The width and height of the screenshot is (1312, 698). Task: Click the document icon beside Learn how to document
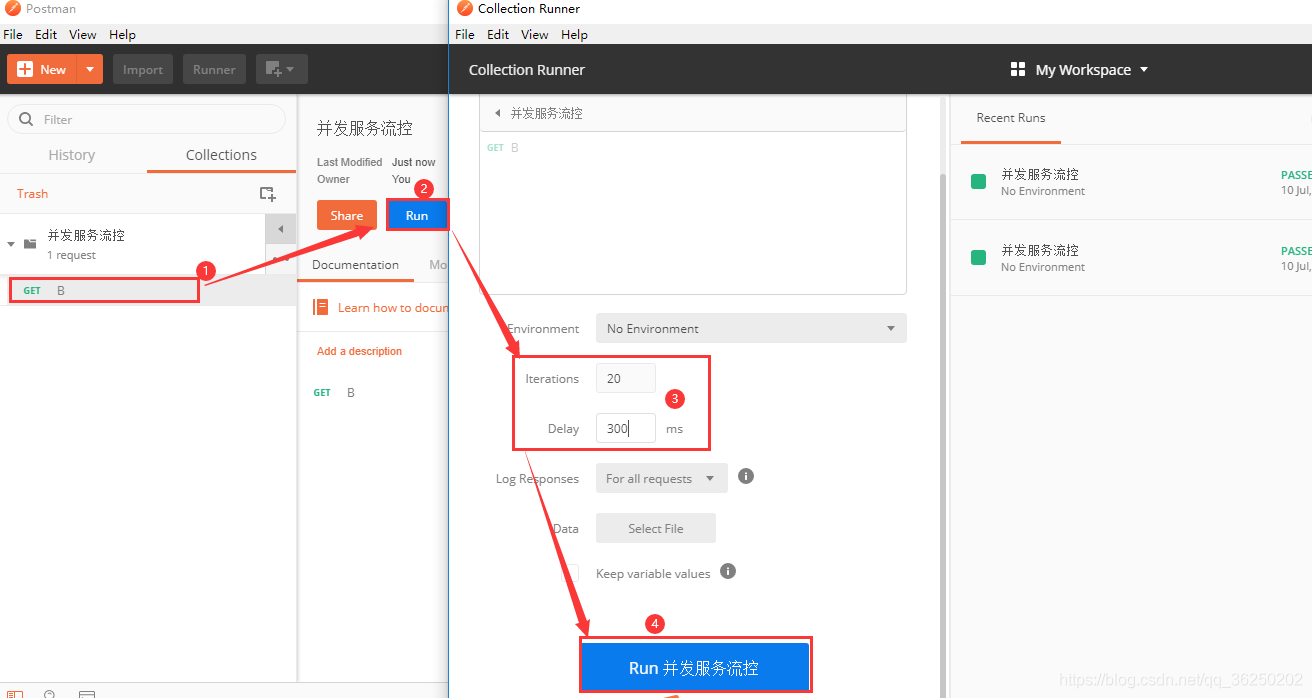point(321,307)
